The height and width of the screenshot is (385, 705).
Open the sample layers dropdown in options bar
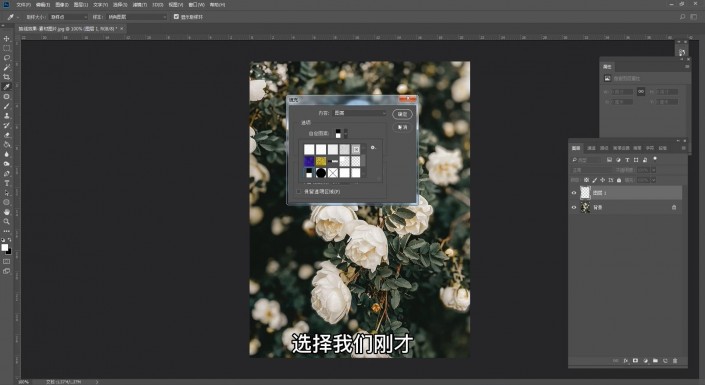point(136,17)
